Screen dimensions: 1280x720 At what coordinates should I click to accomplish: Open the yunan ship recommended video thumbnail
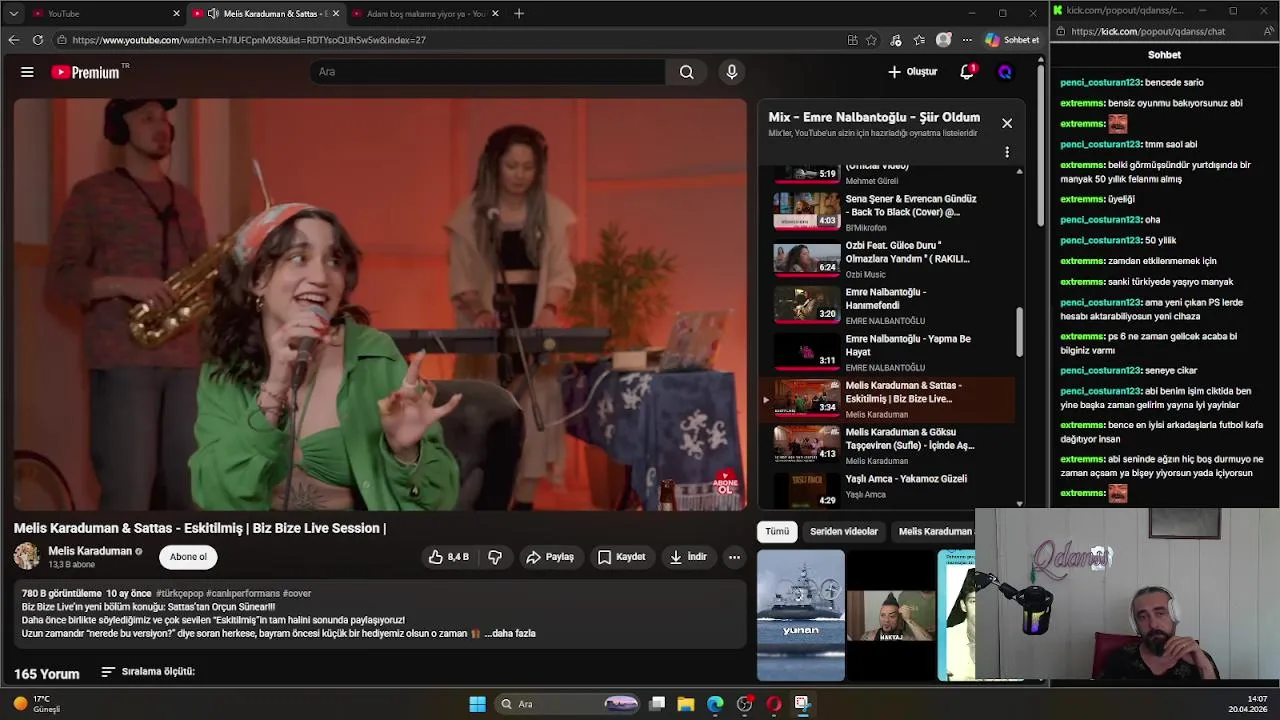[801, 615]
